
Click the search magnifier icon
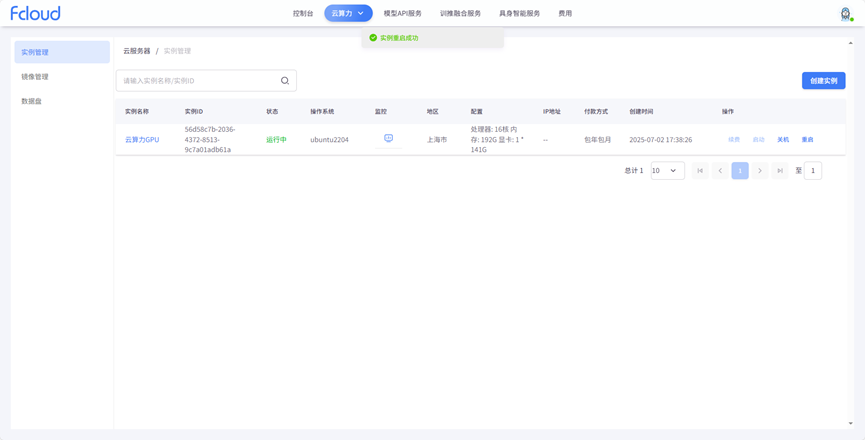click(285, 81)
